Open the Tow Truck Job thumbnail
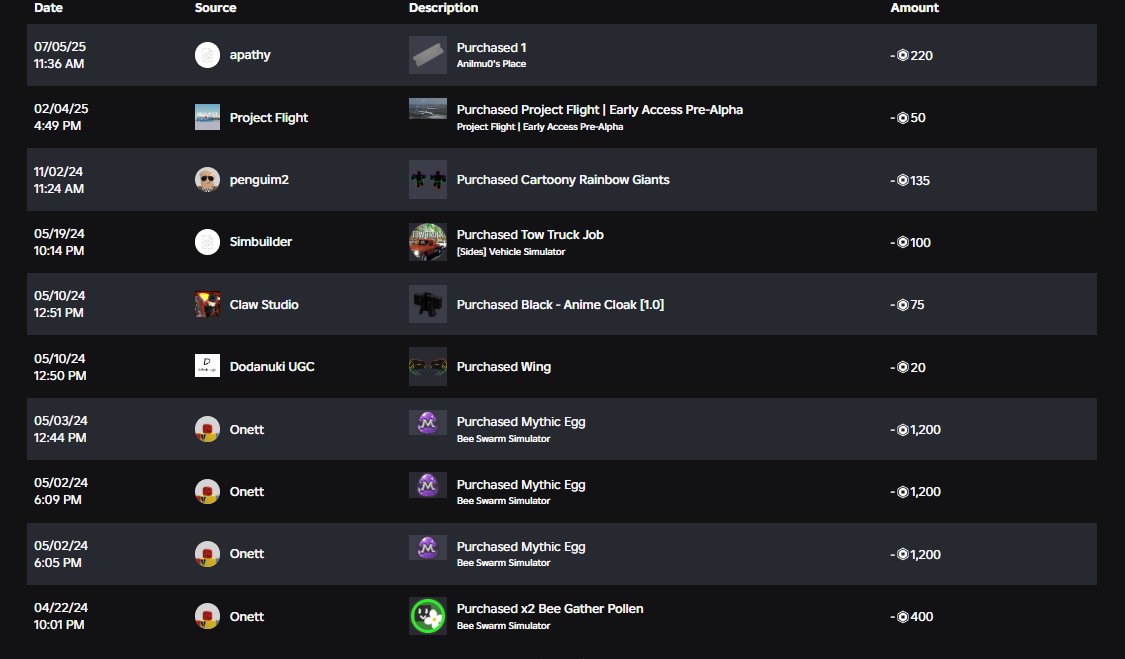The image size is (1125, 659). pos(428,242)
